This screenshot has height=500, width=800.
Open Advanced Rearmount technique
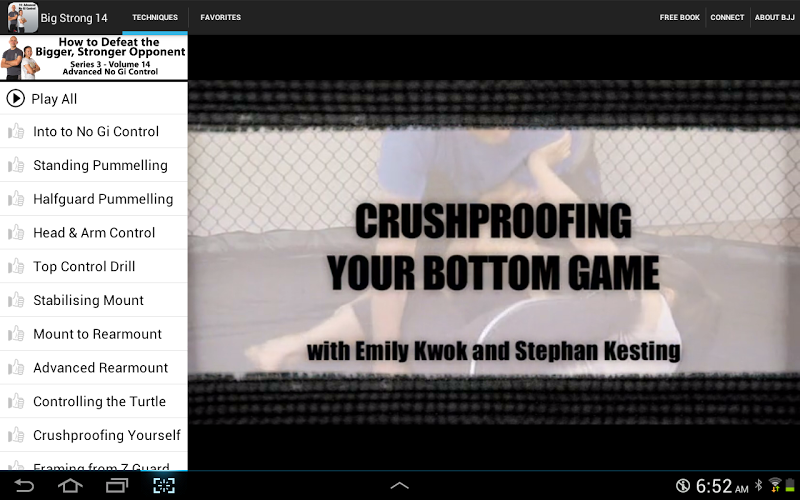click(101, 367)
